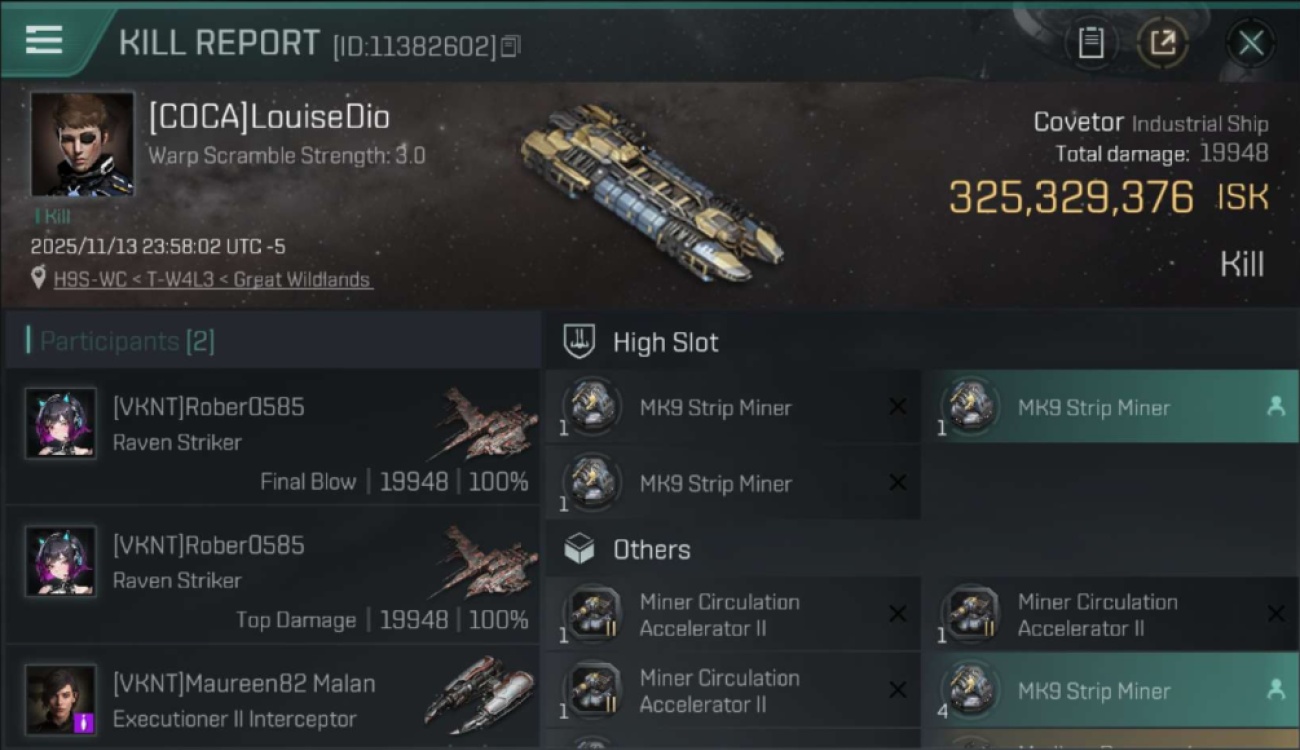Open Rober0585 Final Blow avatar
The height and width of the screenshot is (750, 1300).
(61, 423)
